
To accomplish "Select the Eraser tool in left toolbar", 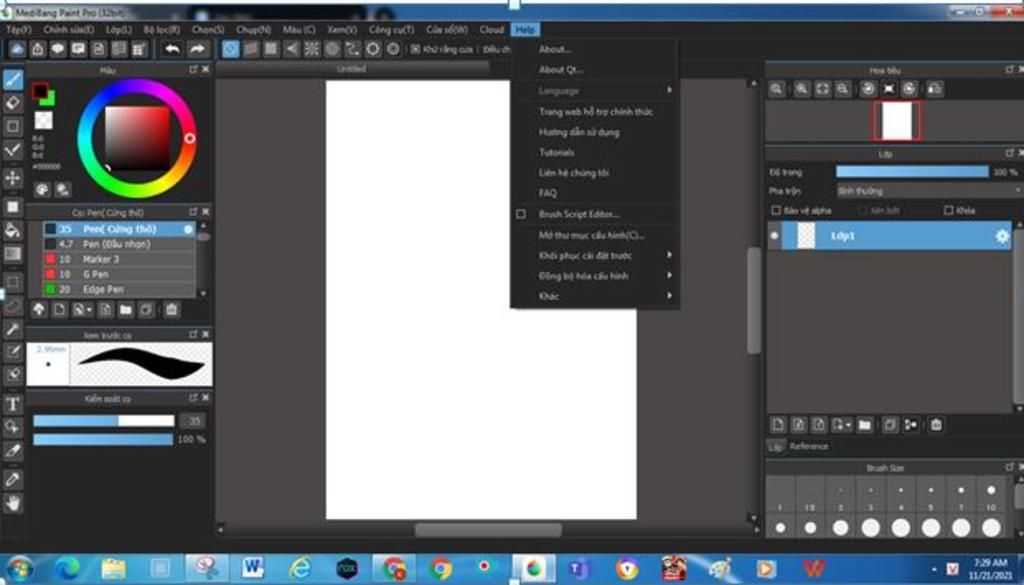I will pyautogui.click(x=13, y=102).
